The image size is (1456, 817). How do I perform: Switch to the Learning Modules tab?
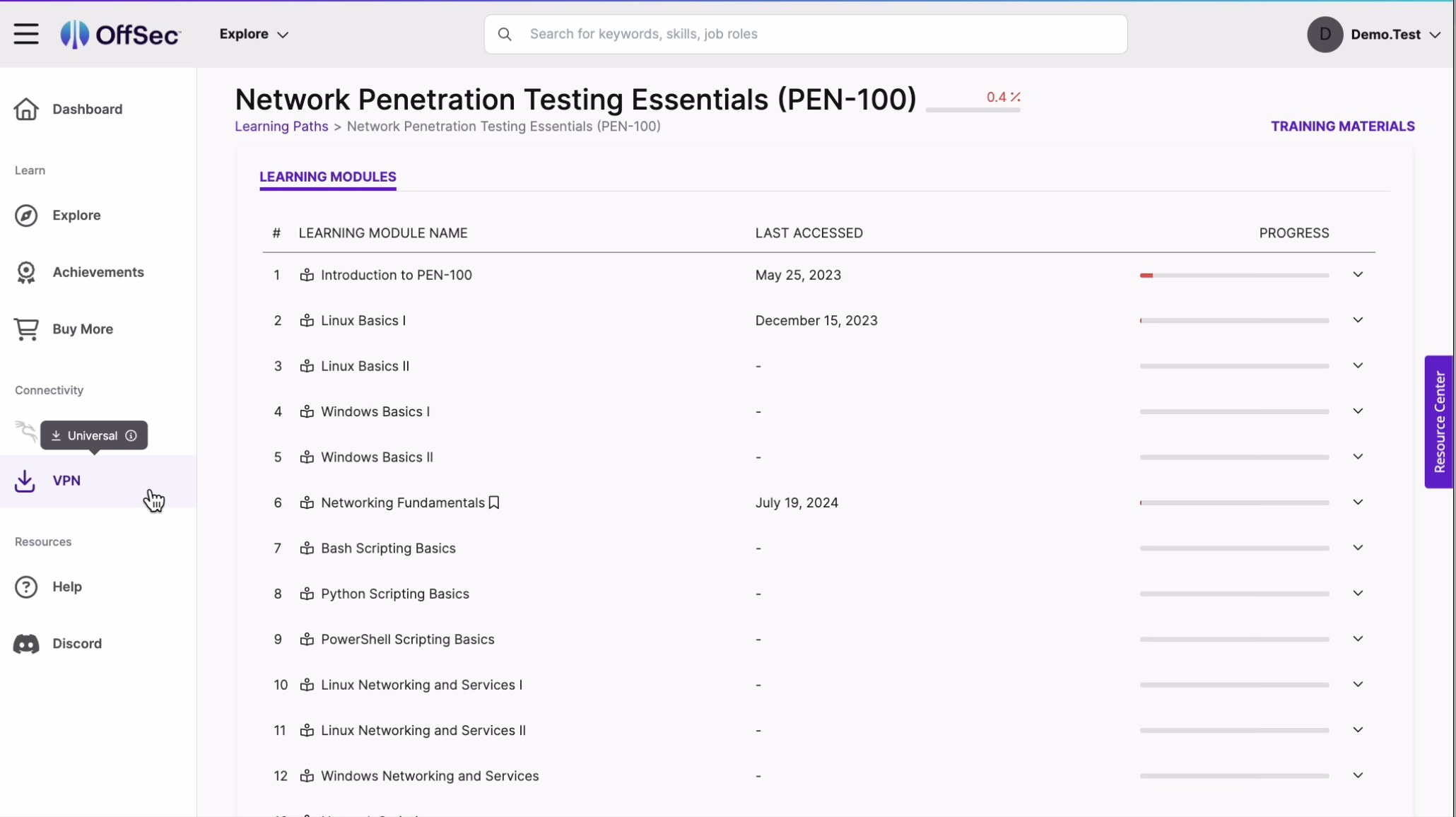coord(327,177)
